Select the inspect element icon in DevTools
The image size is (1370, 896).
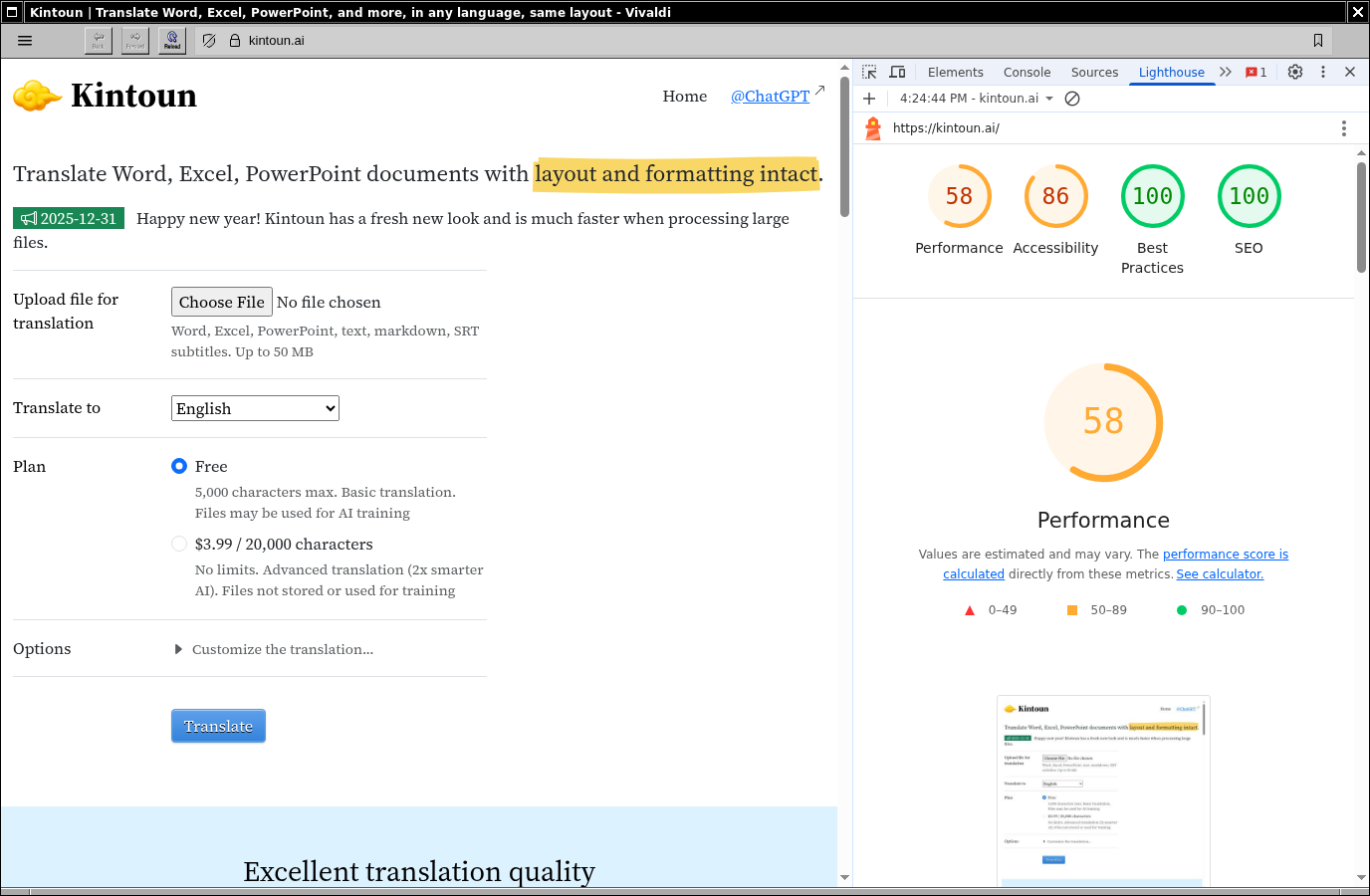pyautogui.click(x=867, y=72)
